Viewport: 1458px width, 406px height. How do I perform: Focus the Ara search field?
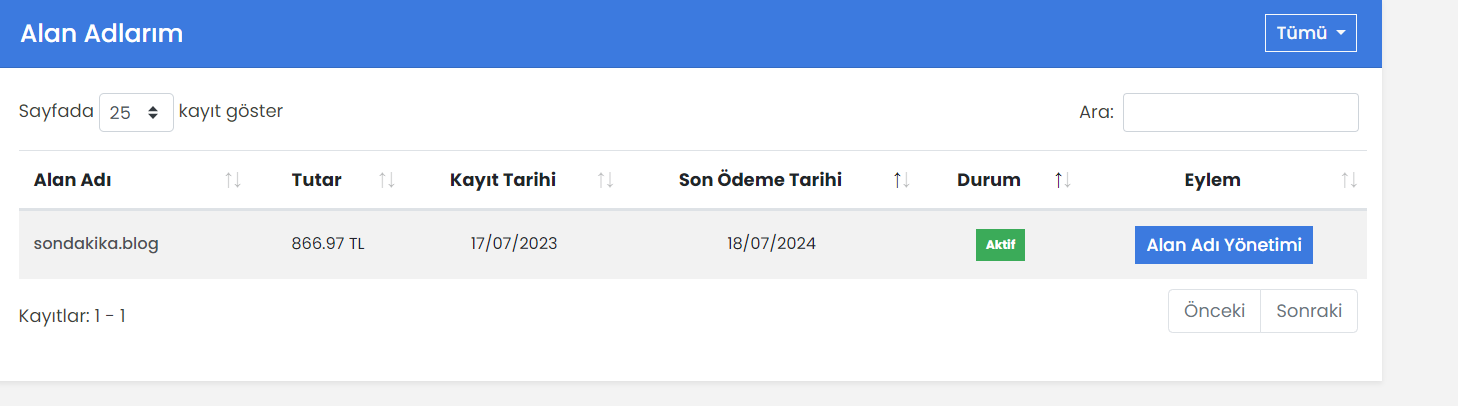(x=1241, y=112)
